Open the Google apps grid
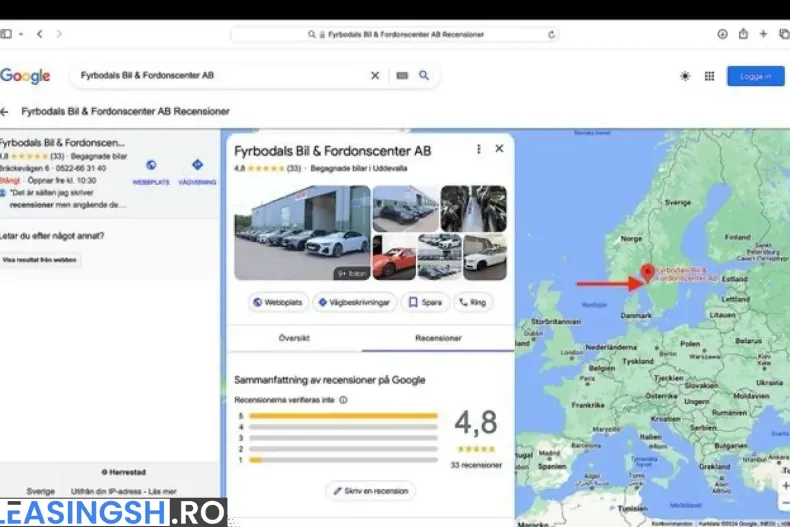The image size is (790, 527). [x=709, y=76]
